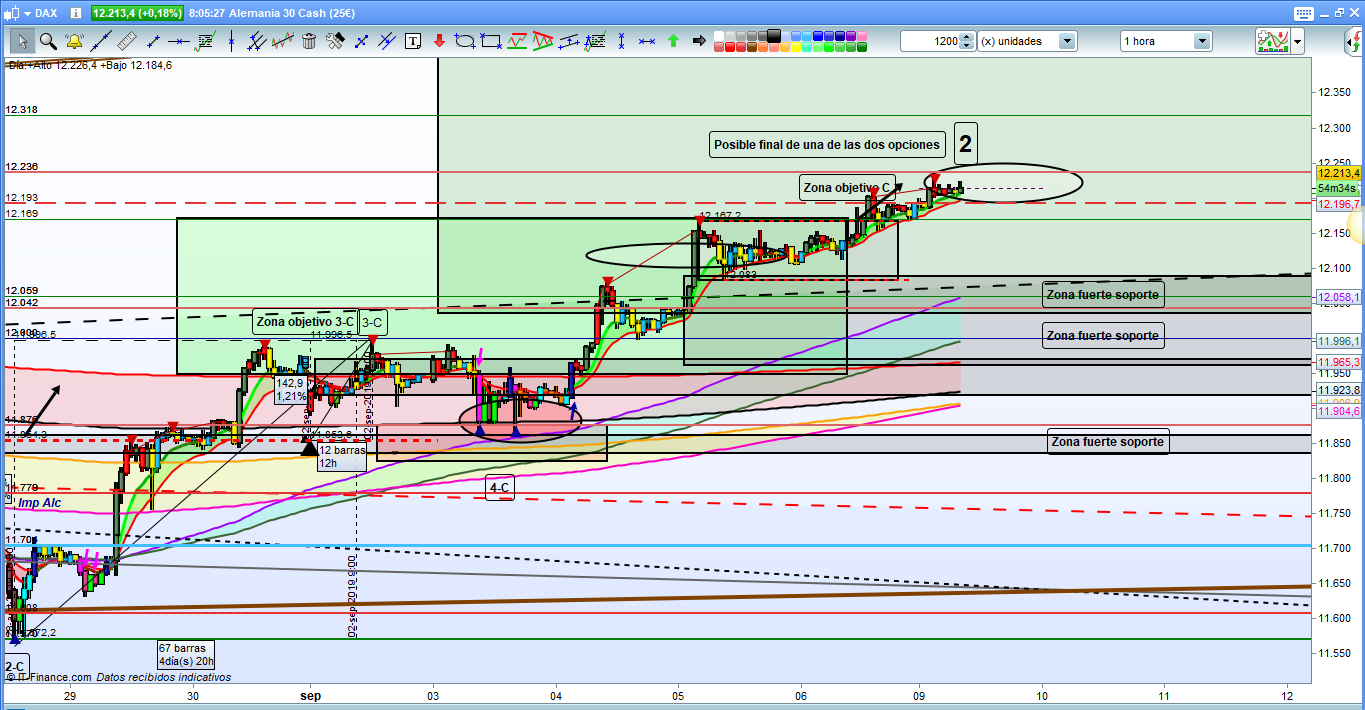The width and height of the screenshot is (1365, 710).
Task: Select the ruler measurement tool
Action: [x=126, y=41]
